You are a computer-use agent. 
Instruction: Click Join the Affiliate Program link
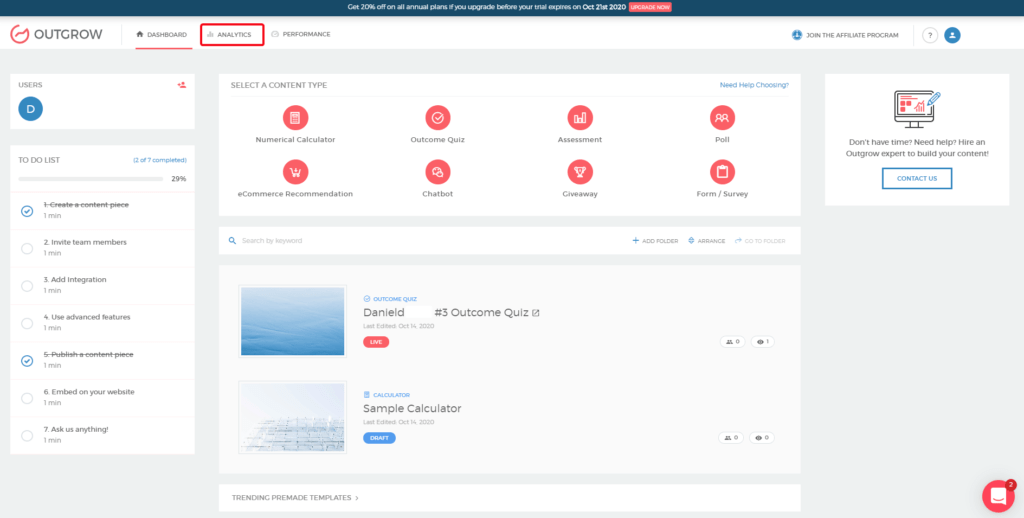[x=845, y=35]
